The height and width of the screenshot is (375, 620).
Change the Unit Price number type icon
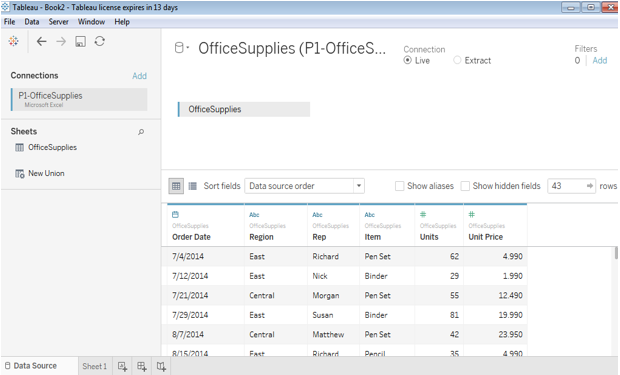(x=472, y=214)
